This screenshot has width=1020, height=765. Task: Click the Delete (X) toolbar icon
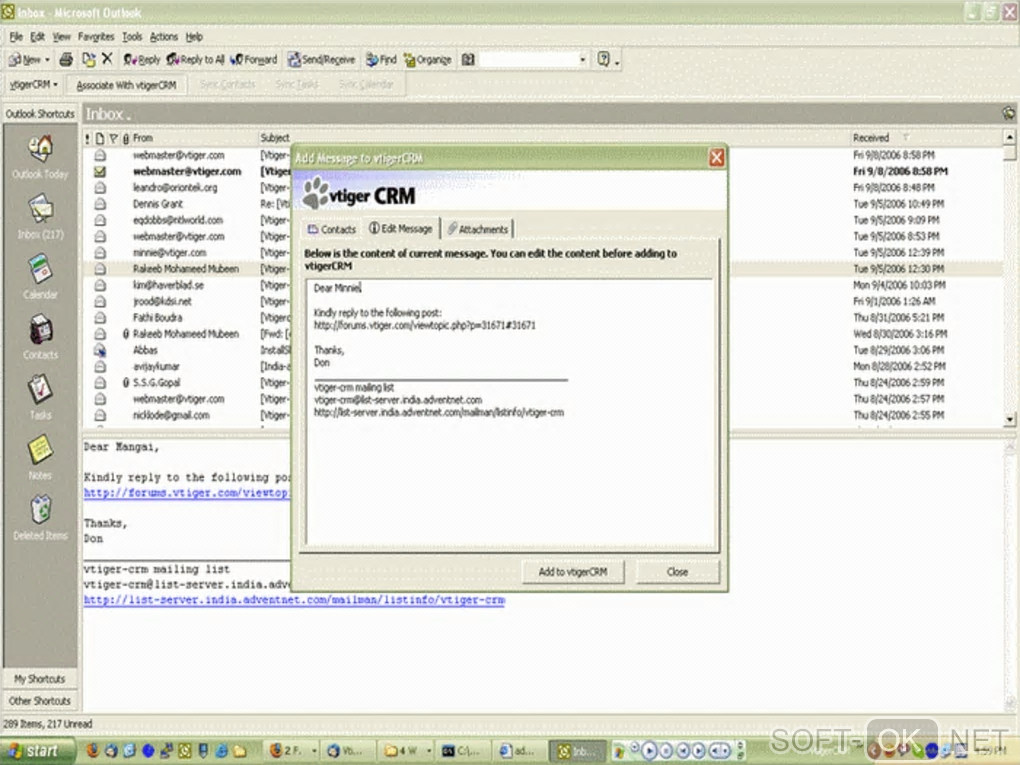tap(107, 59)
